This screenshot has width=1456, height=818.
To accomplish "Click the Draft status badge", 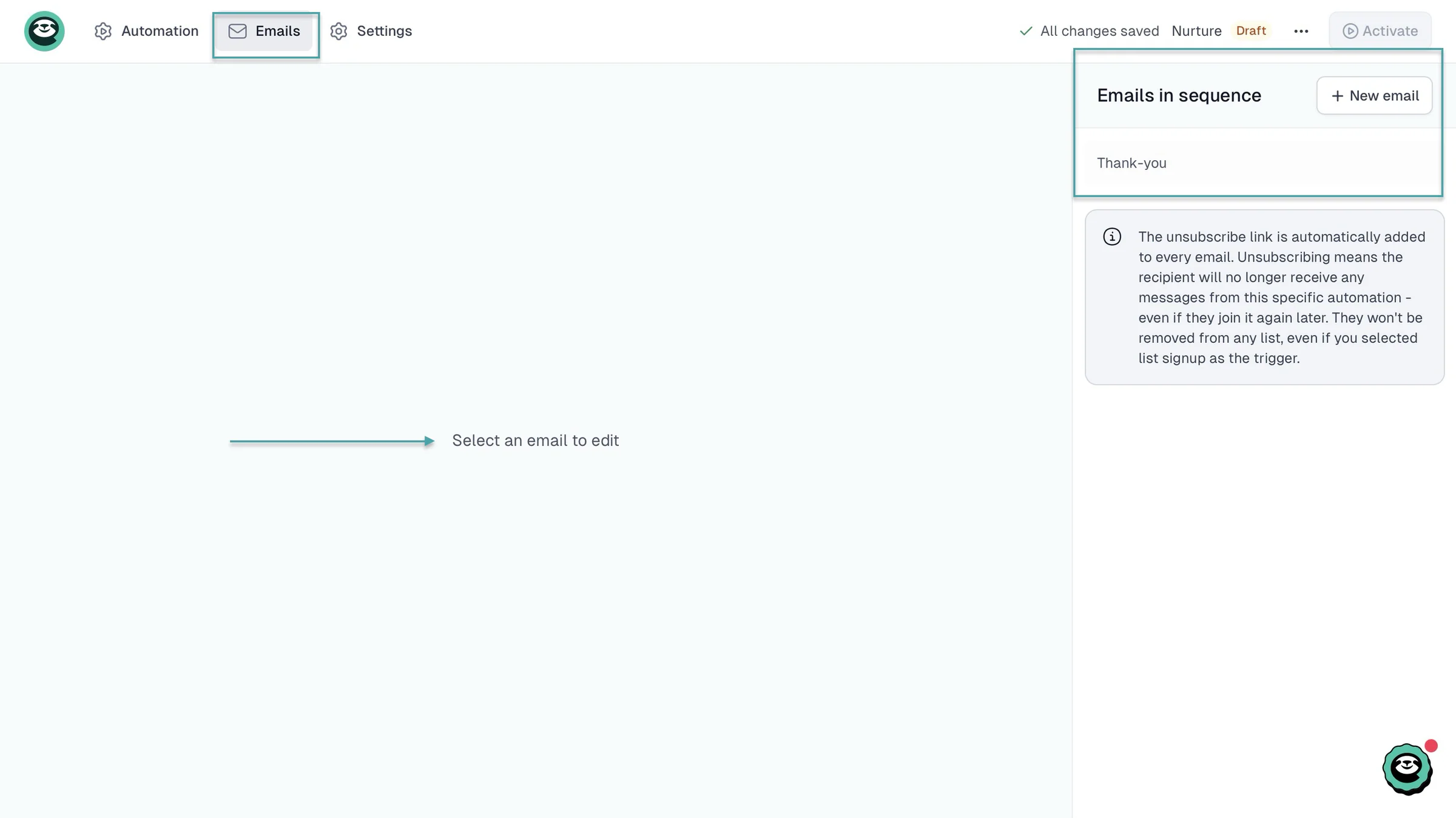I will pyautogui.click(x=1251, y=31).
